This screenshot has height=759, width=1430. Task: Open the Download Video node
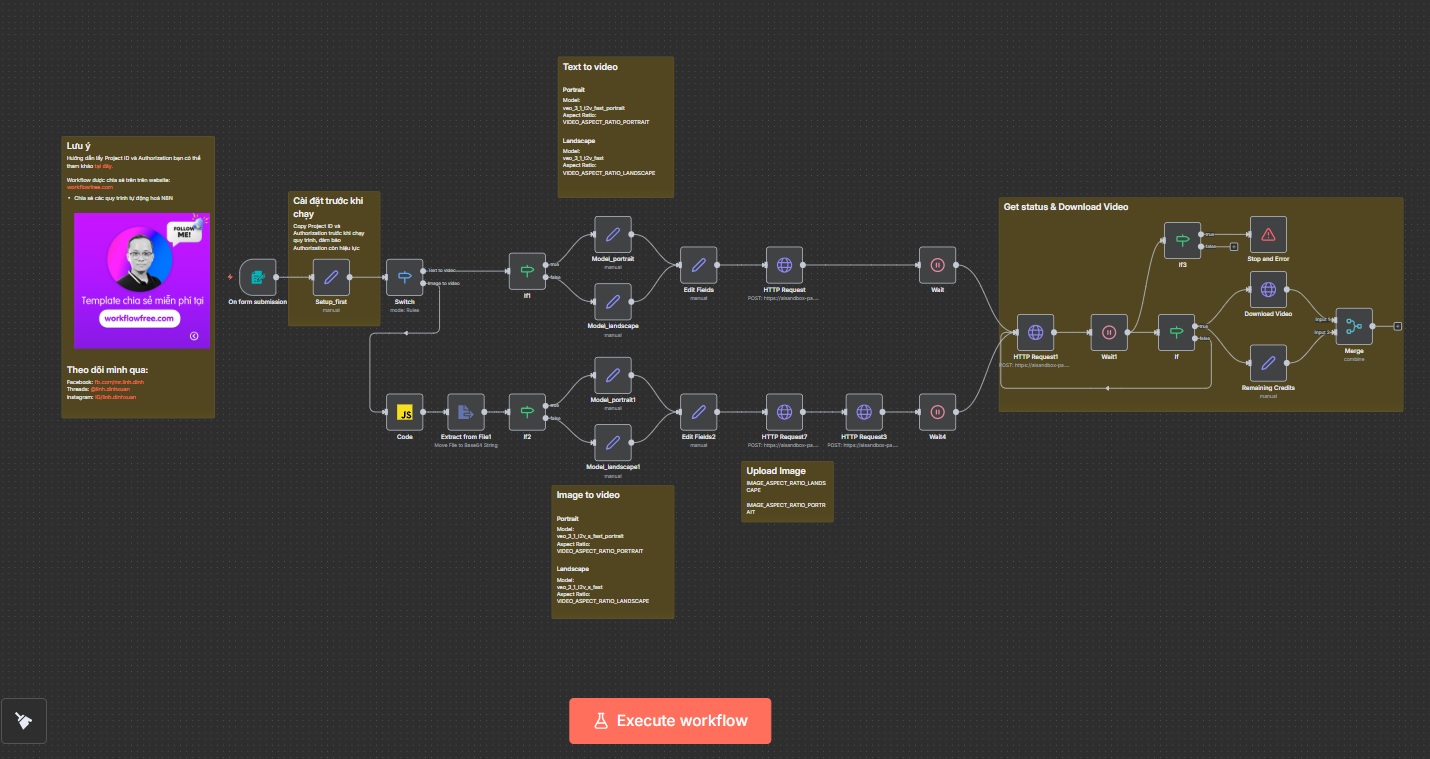coord(1268,290)
